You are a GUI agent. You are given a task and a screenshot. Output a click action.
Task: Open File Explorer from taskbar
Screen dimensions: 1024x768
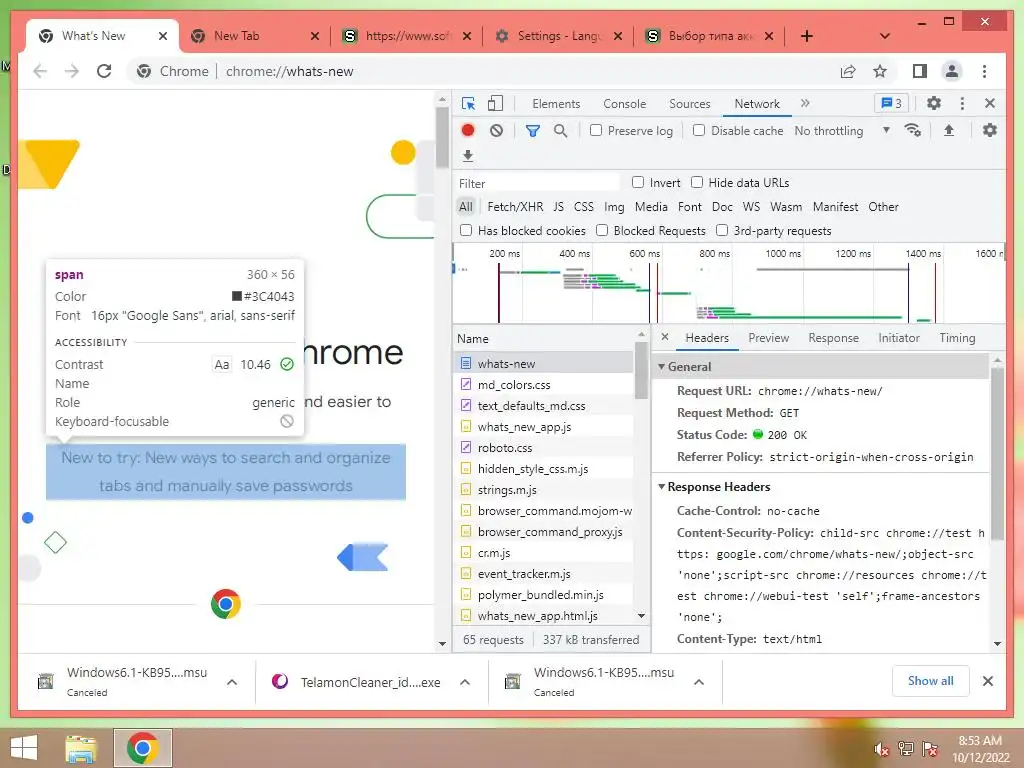tap(80, 748)
